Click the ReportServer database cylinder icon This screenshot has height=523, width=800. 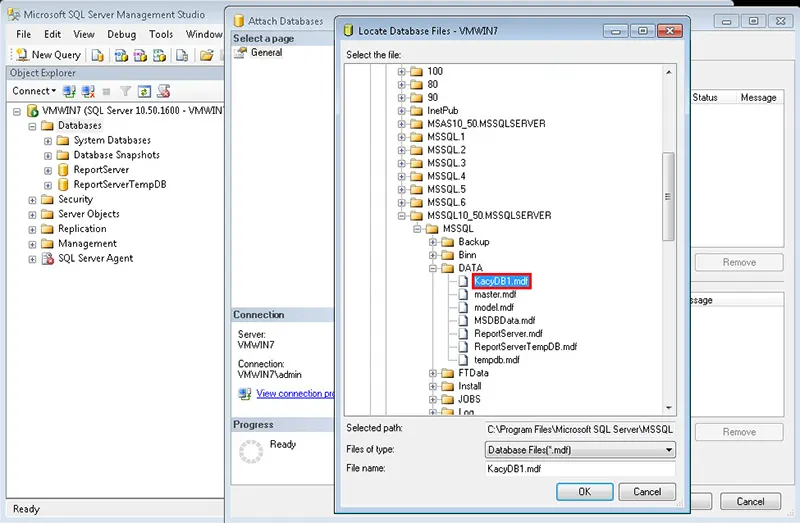pyautogui.click(x=63, y=169)
